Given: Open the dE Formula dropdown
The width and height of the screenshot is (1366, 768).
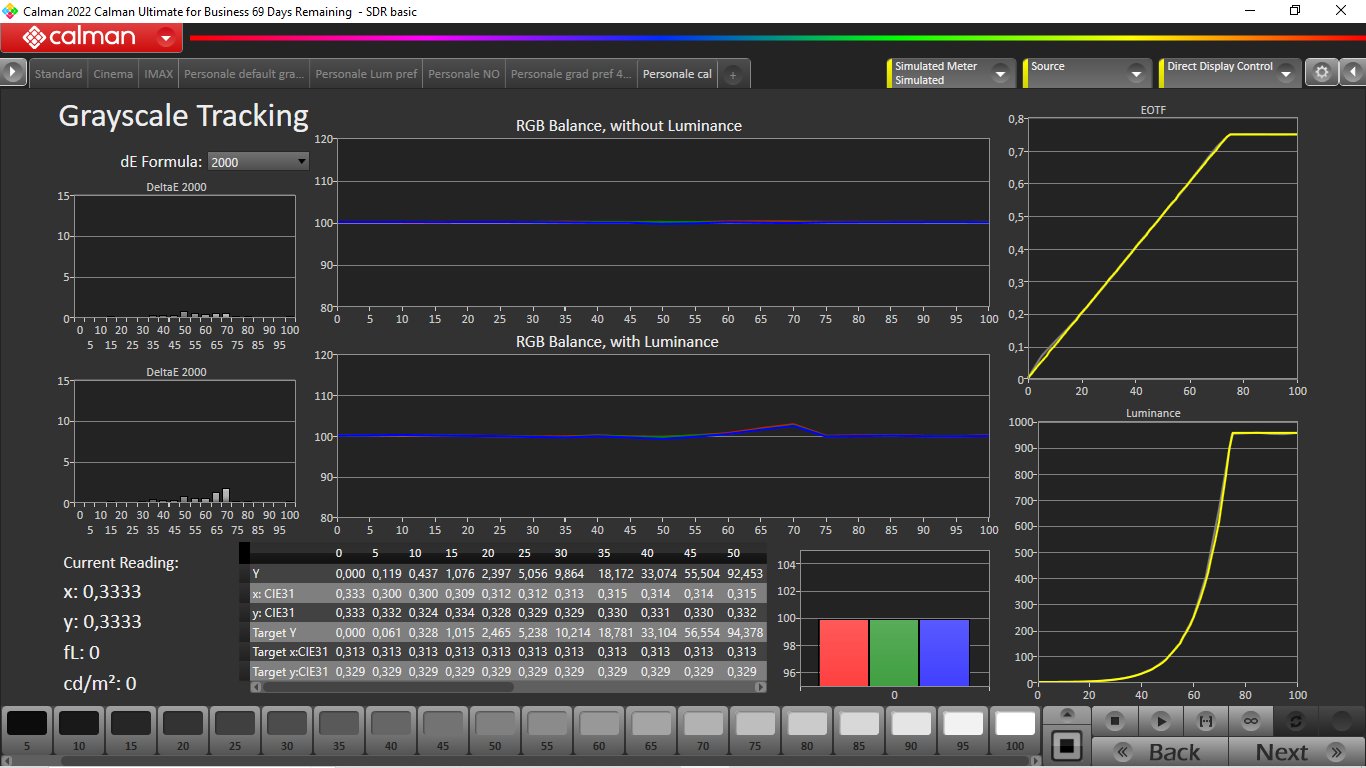Looking at the screenshot, I should click(x=257, y=162).
